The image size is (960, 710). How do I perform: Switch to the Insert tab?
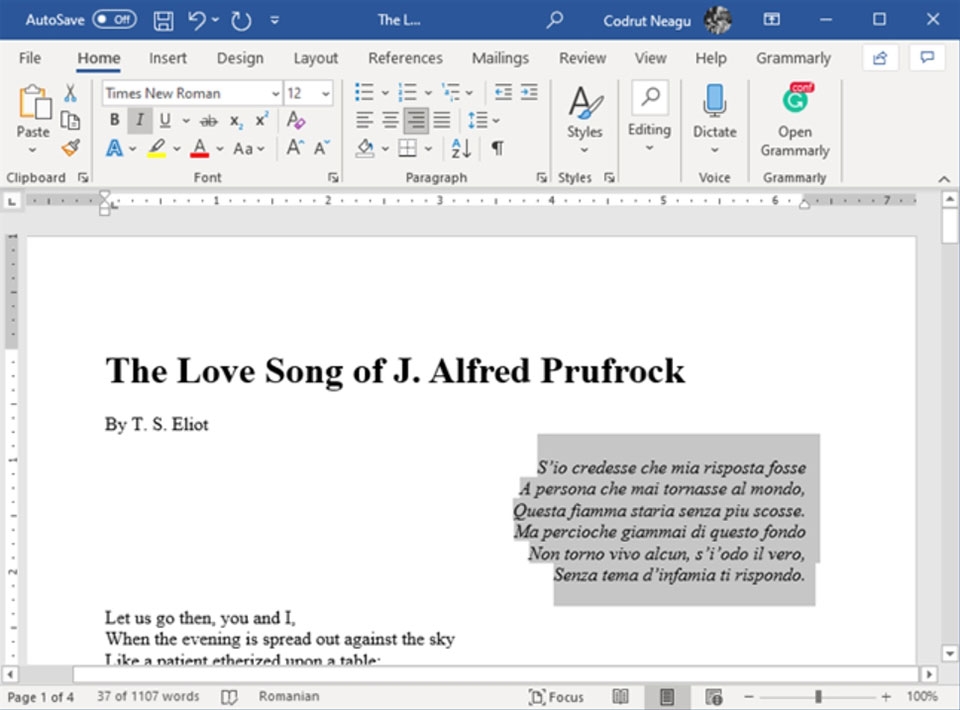point(168,58)
